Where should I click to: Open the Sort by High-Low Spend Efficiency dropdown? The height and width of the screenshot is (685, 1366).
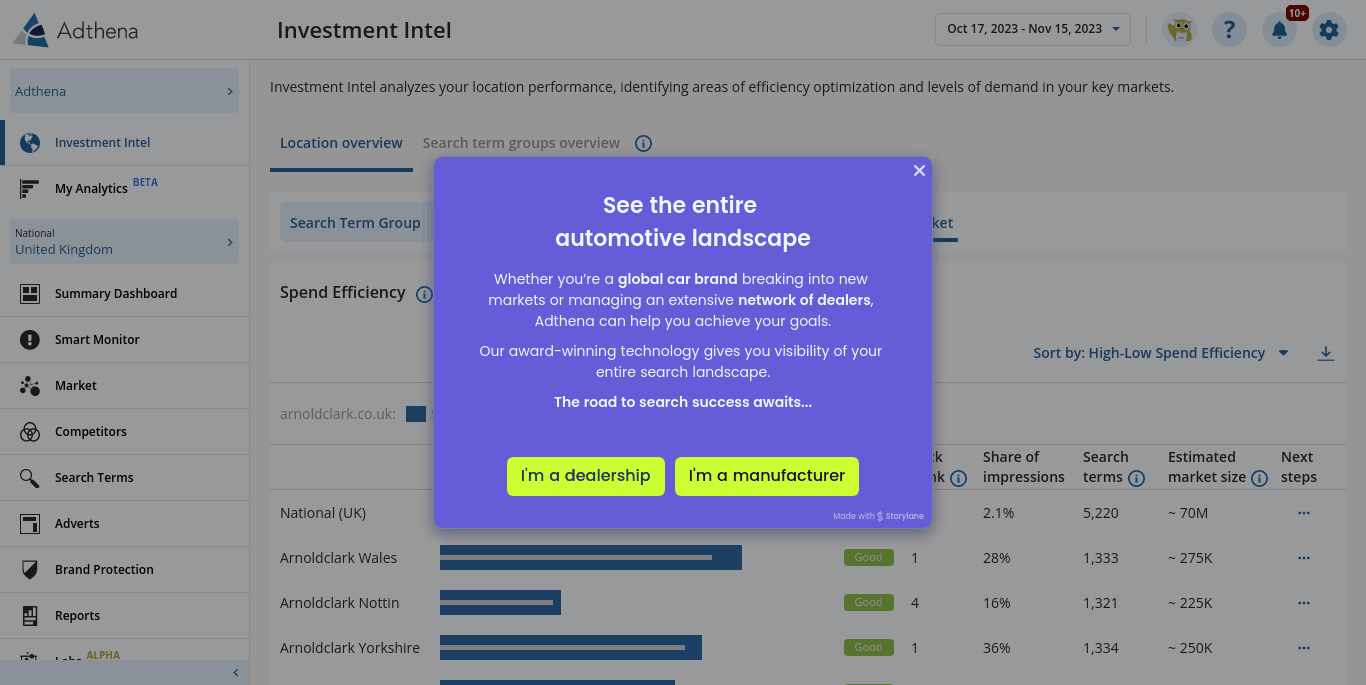coord(1161,353)
